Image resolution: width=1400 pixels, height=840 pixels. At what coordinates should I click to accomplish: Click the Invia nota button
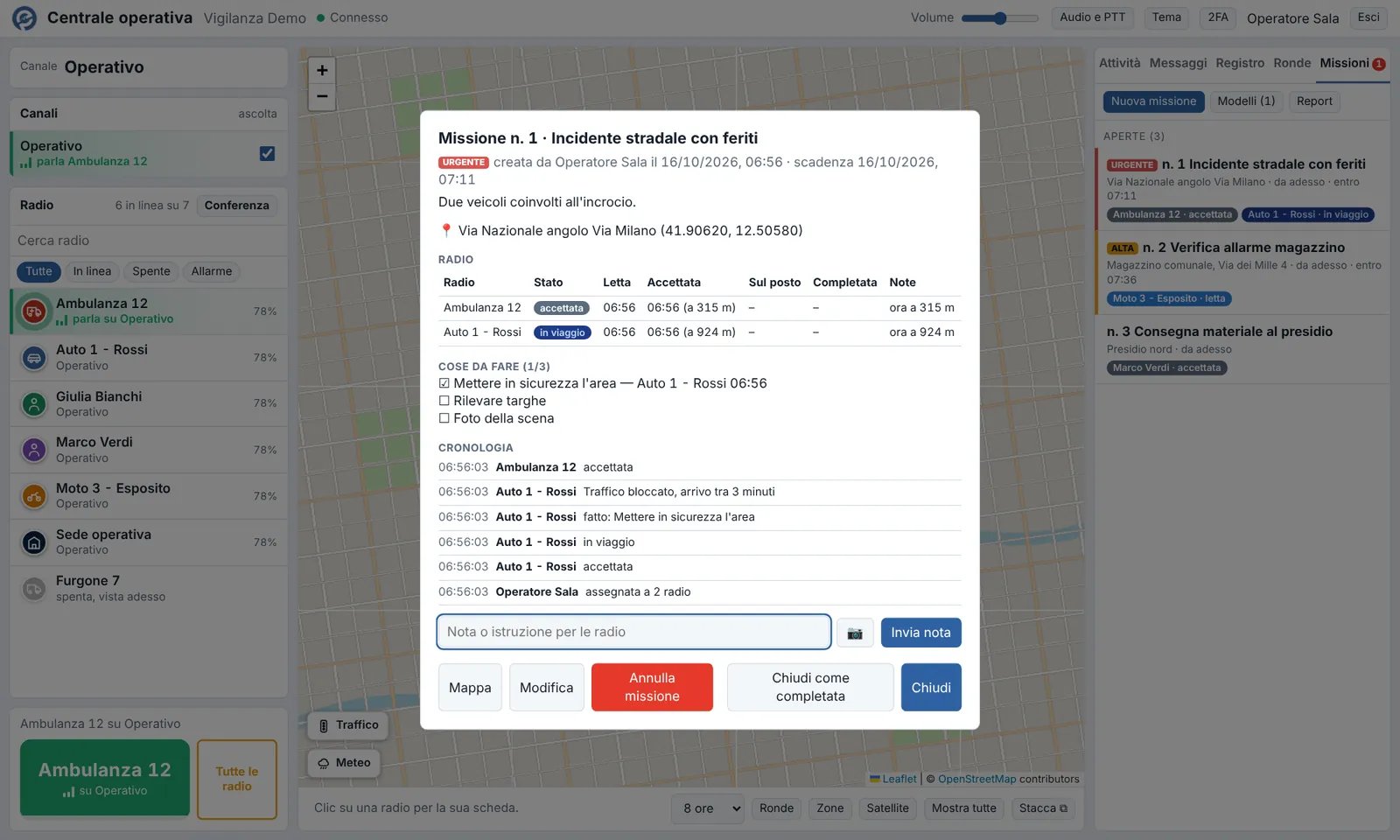[x=920, y=633]
